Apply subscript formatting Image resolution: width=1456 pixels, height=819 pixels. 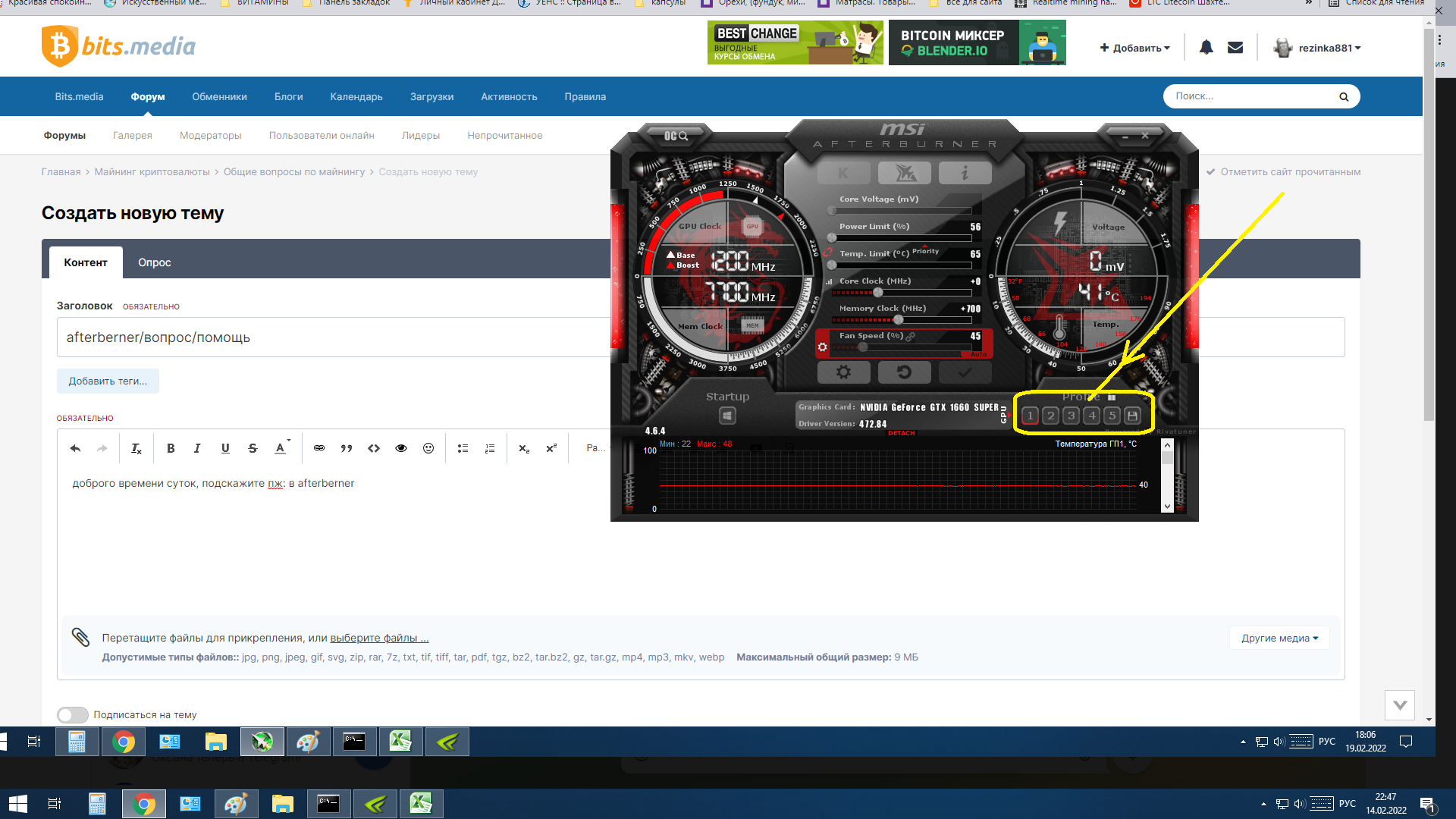524,449
